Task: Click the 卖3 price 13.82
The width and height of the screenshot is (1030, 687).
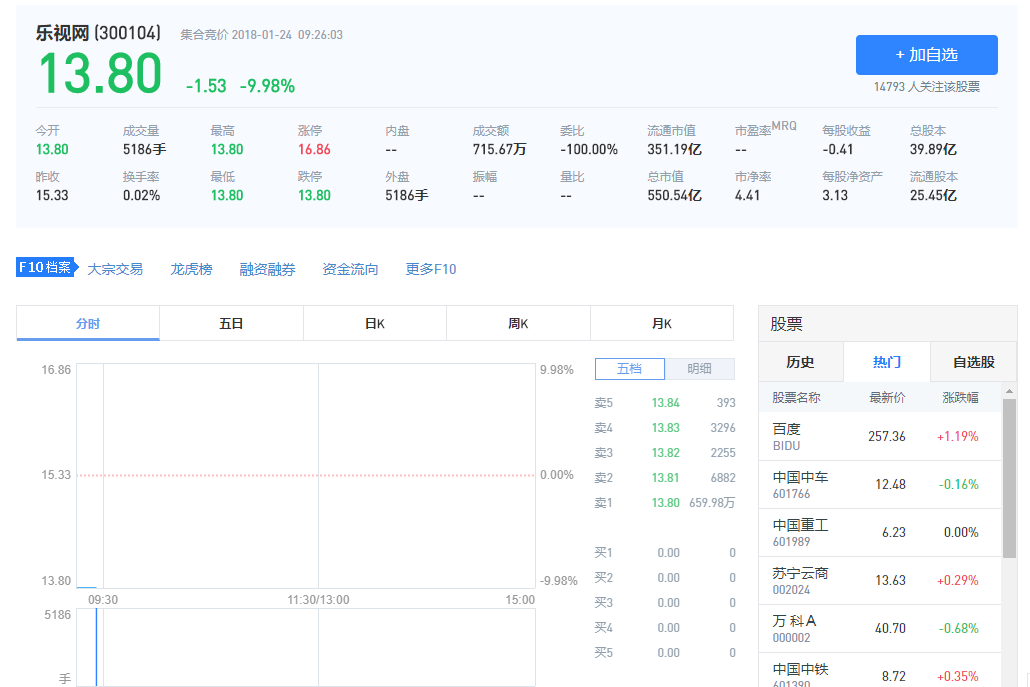Action: click(x=665, y=453)
